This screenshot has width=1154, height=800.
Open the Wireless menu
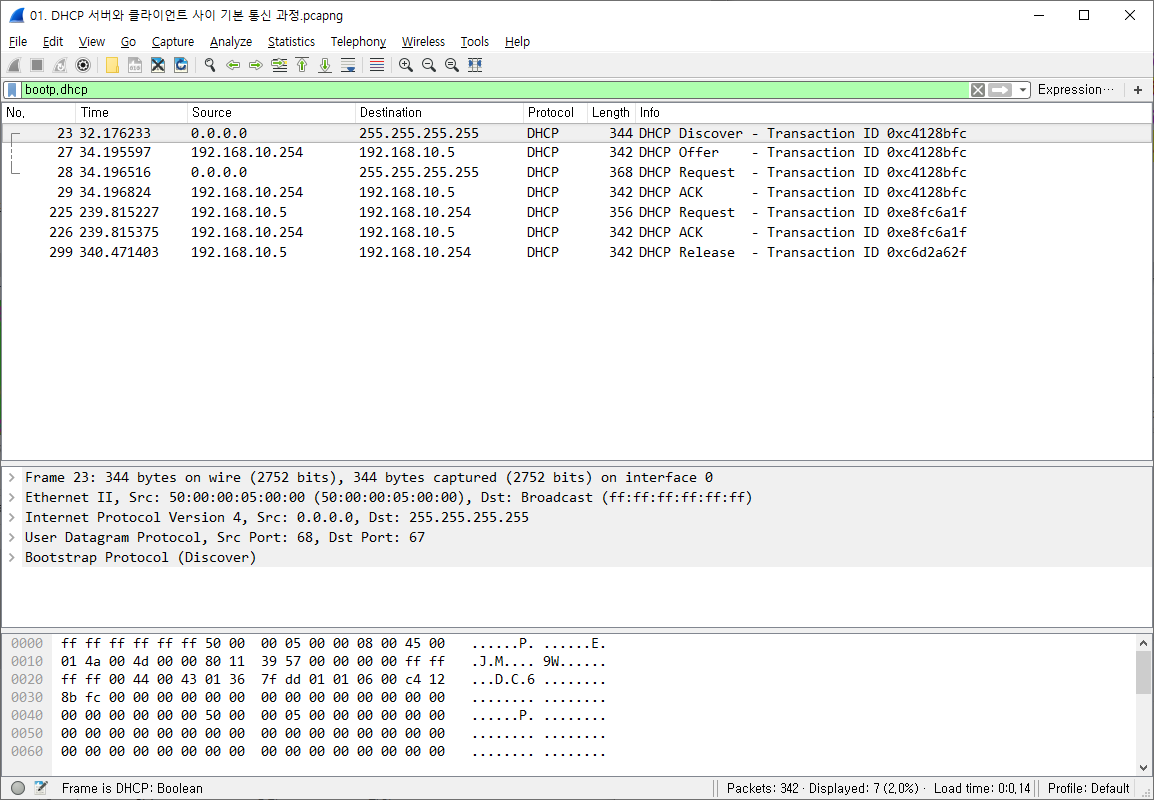click(x=423, y=42)
